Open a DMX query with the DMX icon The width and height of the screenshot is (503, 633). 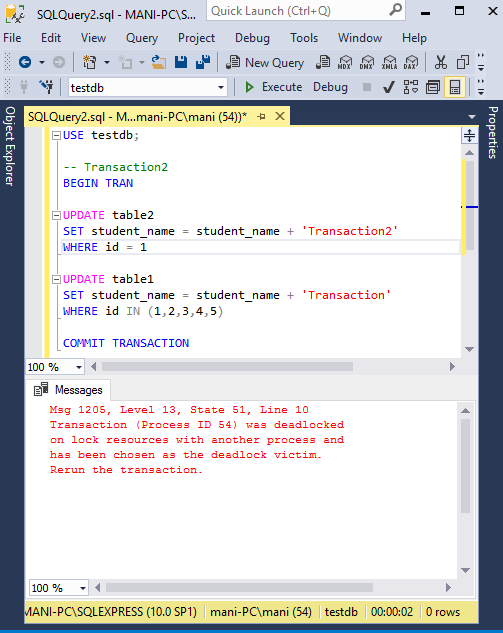click(367, 62)
